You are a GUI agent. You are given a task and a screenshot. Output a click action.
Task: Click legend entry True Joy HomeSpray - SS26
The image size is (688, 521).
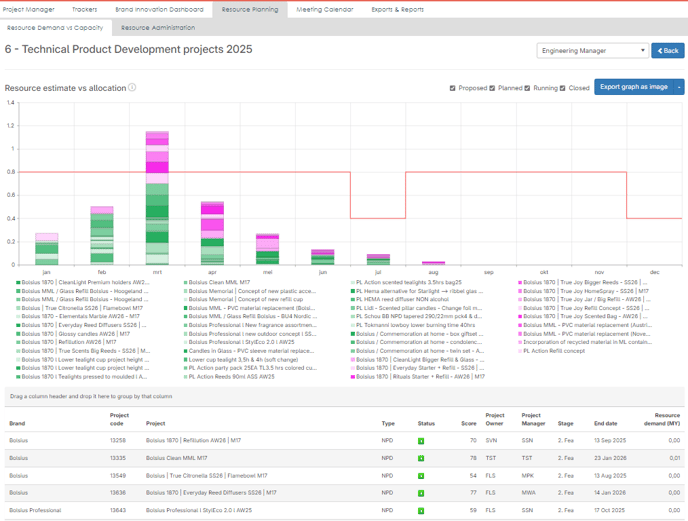coord(586,291)
